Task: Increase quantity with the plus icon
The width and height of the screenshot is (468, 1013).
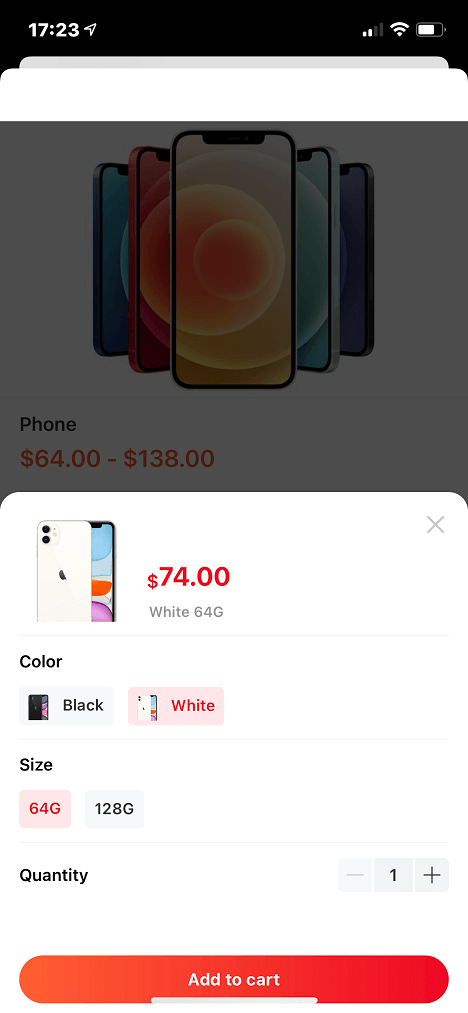Action: coord(432,875)
